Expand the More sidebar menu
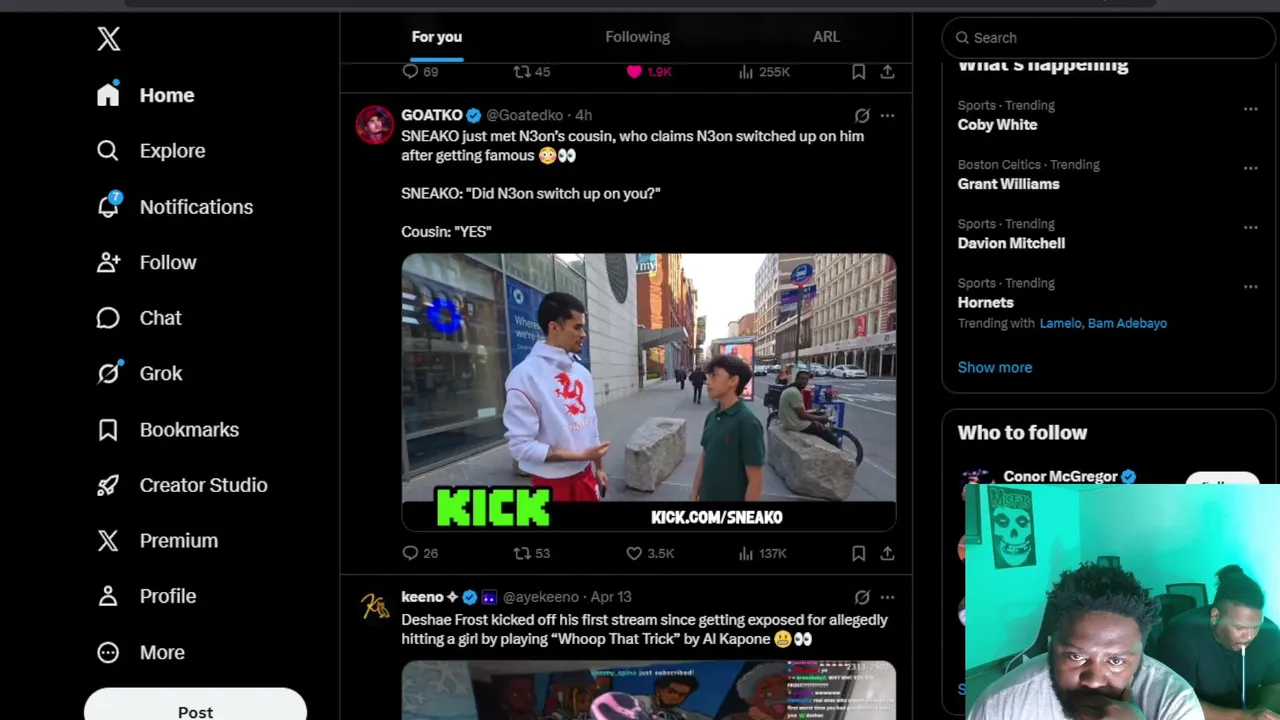 (x=141, y=652)
